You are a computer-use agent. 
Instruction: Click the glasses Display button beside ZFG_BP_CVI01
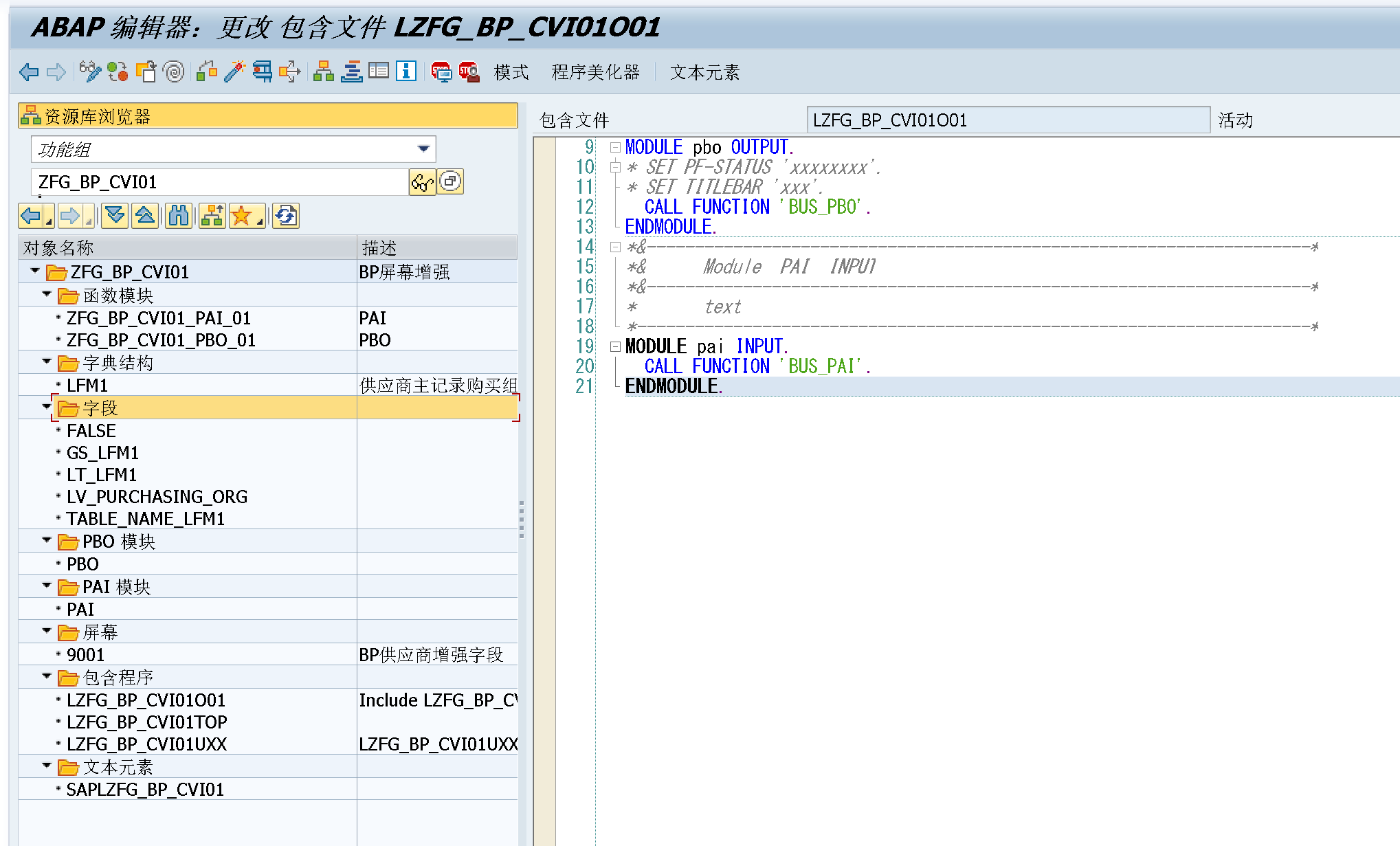point(422,182)
